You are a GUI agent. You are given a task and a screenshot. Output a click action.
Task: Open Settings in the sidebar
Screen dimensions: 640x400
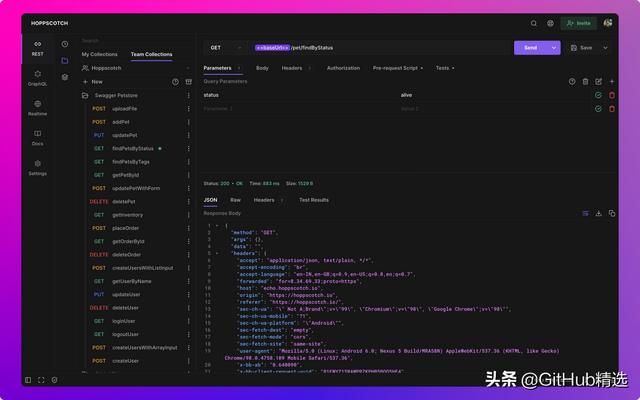(x=38, y=167)
